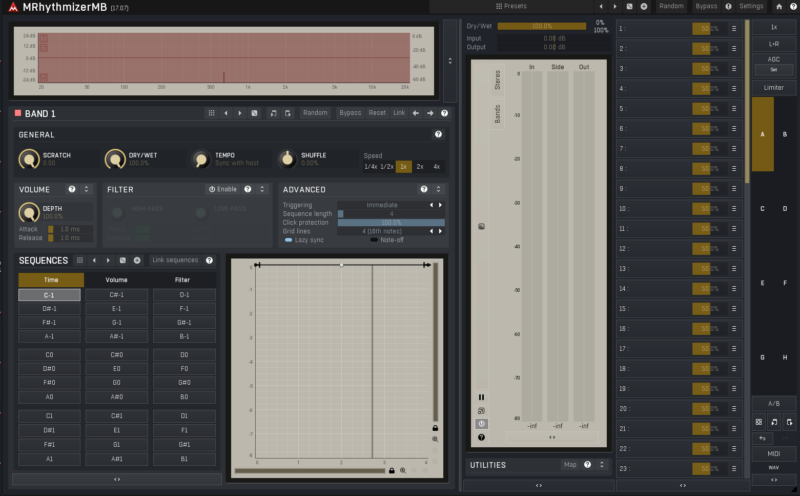This screenshot has height=496, width=800.
Task: Click the General section help icon
Action: 438,134
